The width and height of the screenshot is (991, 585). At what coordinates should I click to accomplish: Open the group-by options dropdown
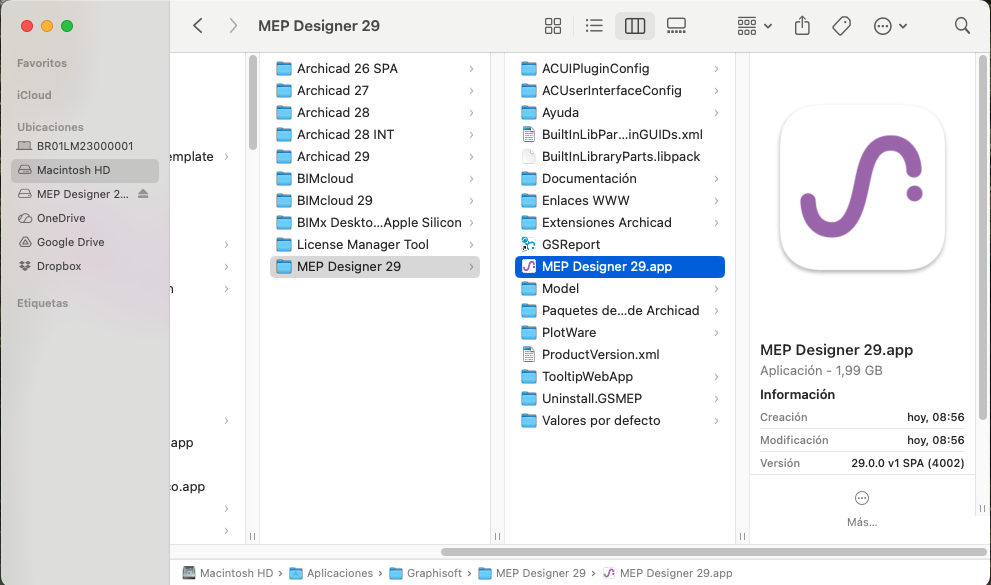755,26
